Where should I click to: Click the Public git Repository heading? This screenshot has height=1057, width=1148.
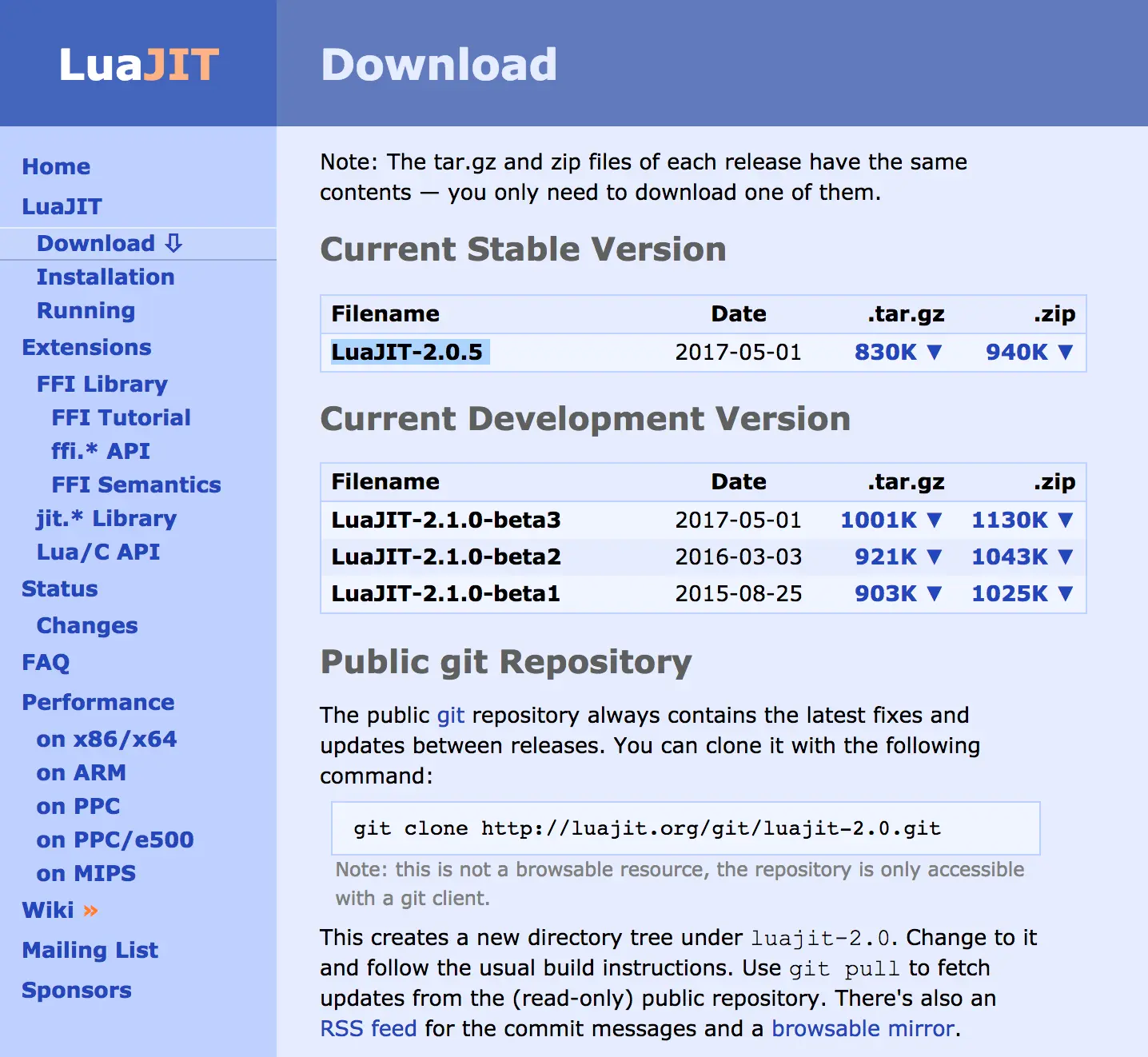[506, 662]
